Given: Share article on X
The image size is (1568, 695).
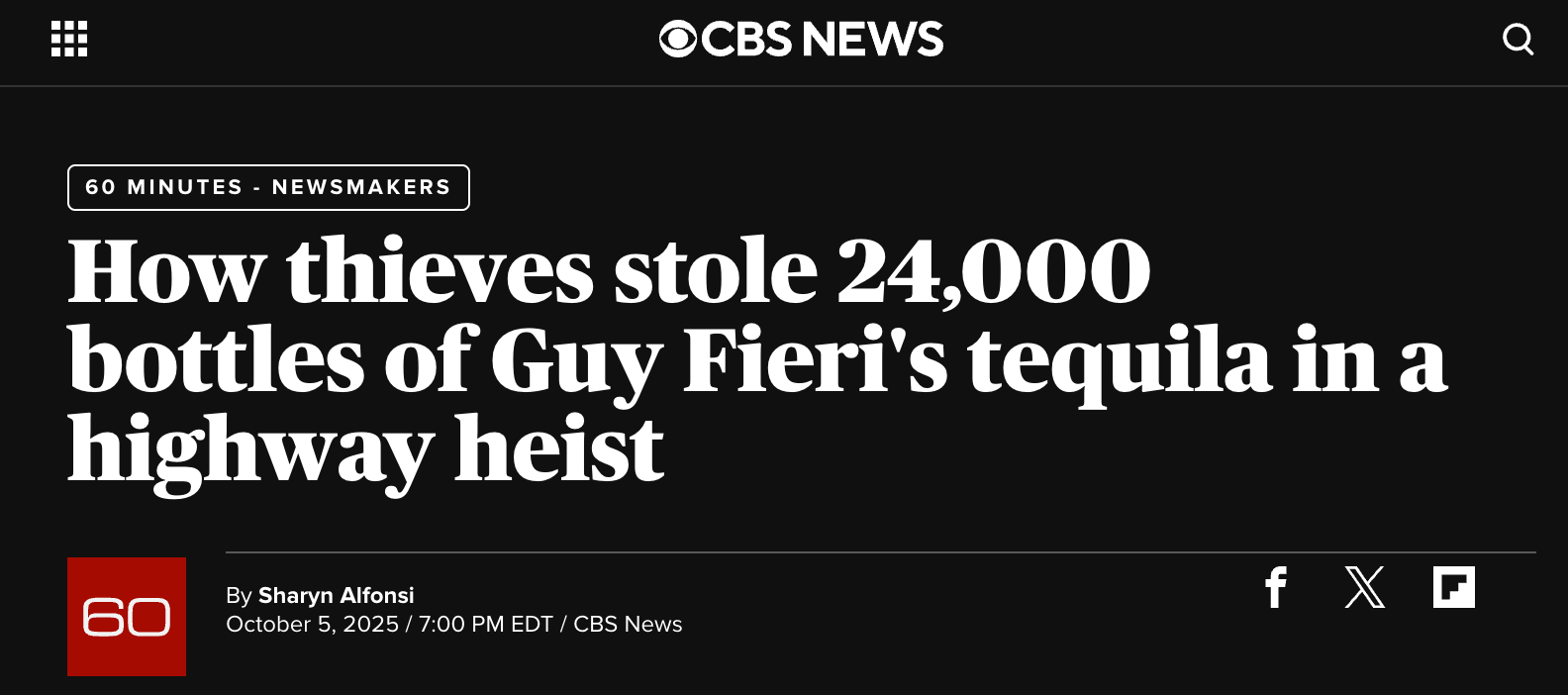Looking at the screenshot, I should coord(1364,587).
